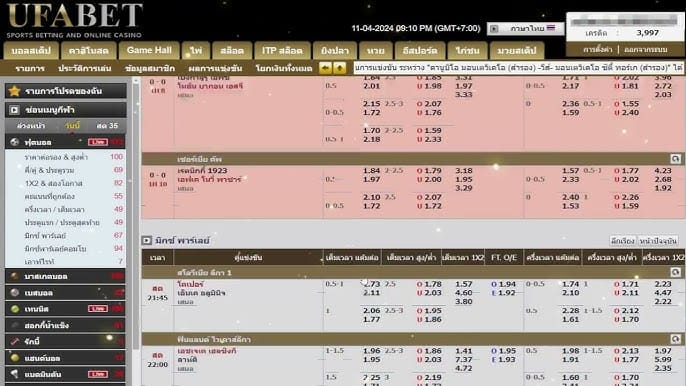Viewport: 686px width, 386px height.
Task: Click the basketball icon in sidebar
Action: click(x=14, y=276)
